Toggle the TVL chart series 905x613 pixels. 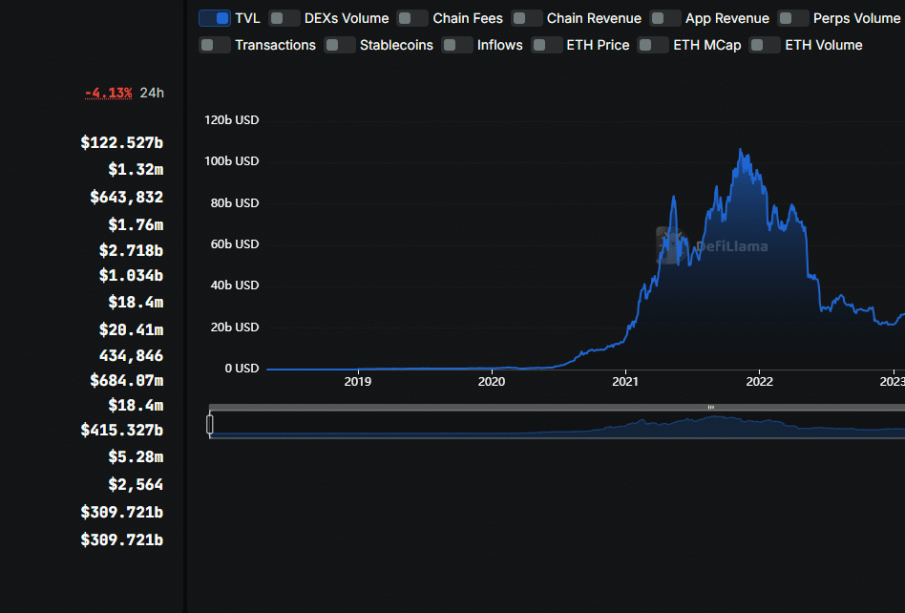[x=215, y=18]
